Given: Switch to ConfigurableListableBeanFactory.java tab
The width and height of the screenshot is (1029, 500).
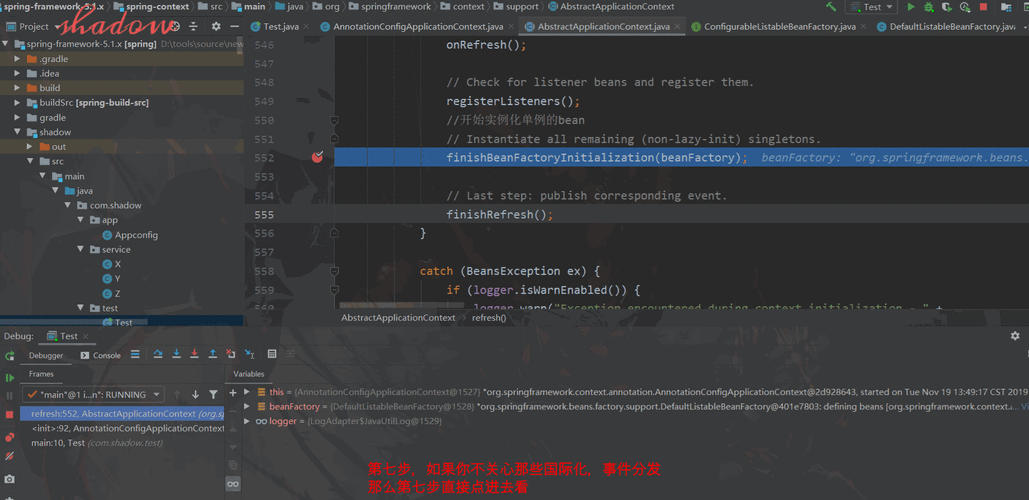Looking at the screenshot, I should point(779,27).
